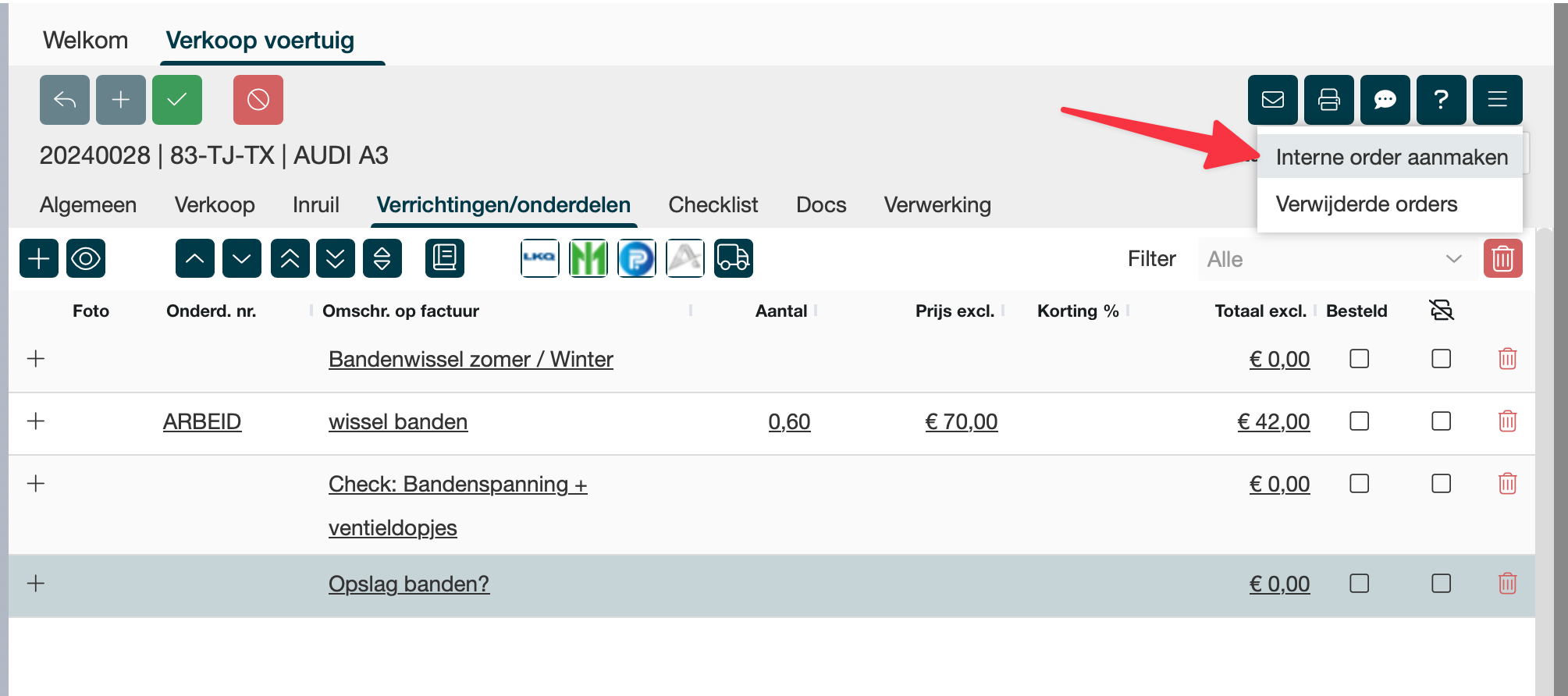The height and width of the screenshot is (696, 1568).
Task: Open the Bandenwissel zomer / Winter link
Action: point(471,359)
